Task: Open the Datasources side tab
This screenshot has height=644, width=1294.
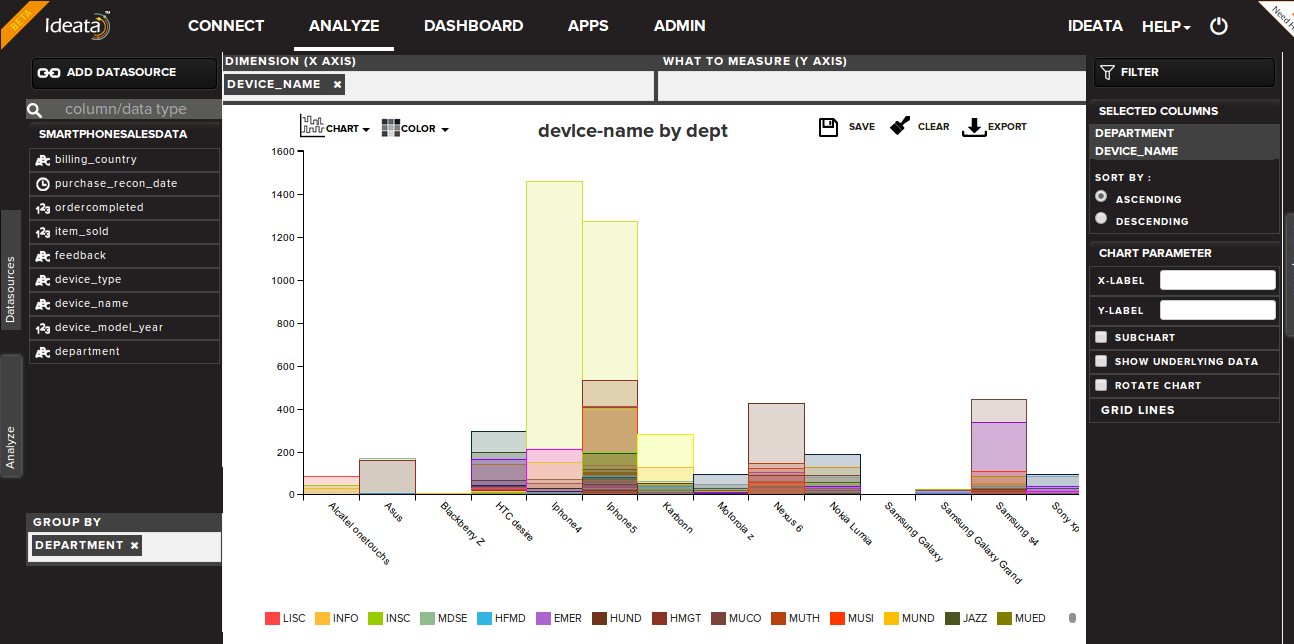Action: pos(11,269)
